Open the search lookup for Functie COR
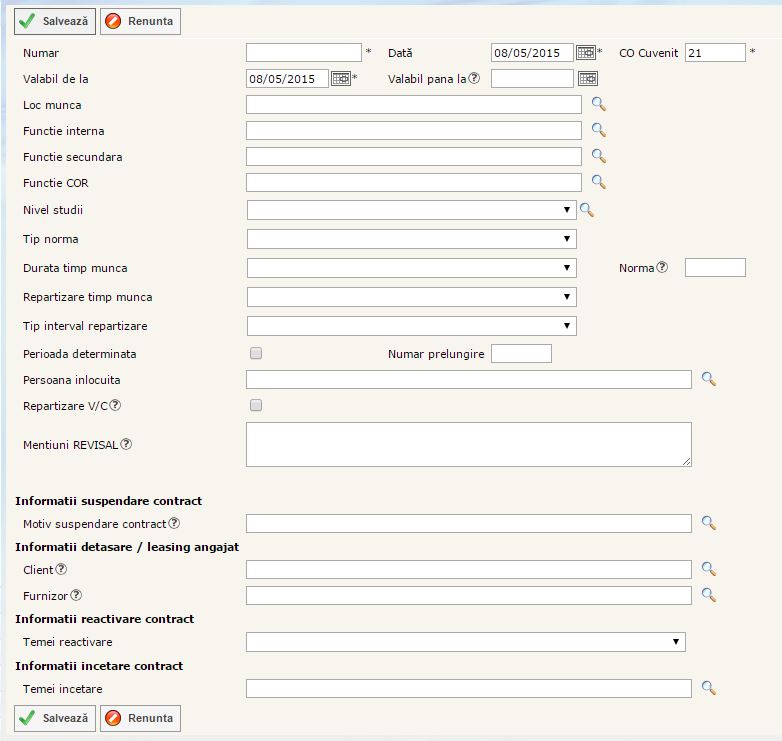The height and width of the screenshot is (741, 782). point(599,182)
